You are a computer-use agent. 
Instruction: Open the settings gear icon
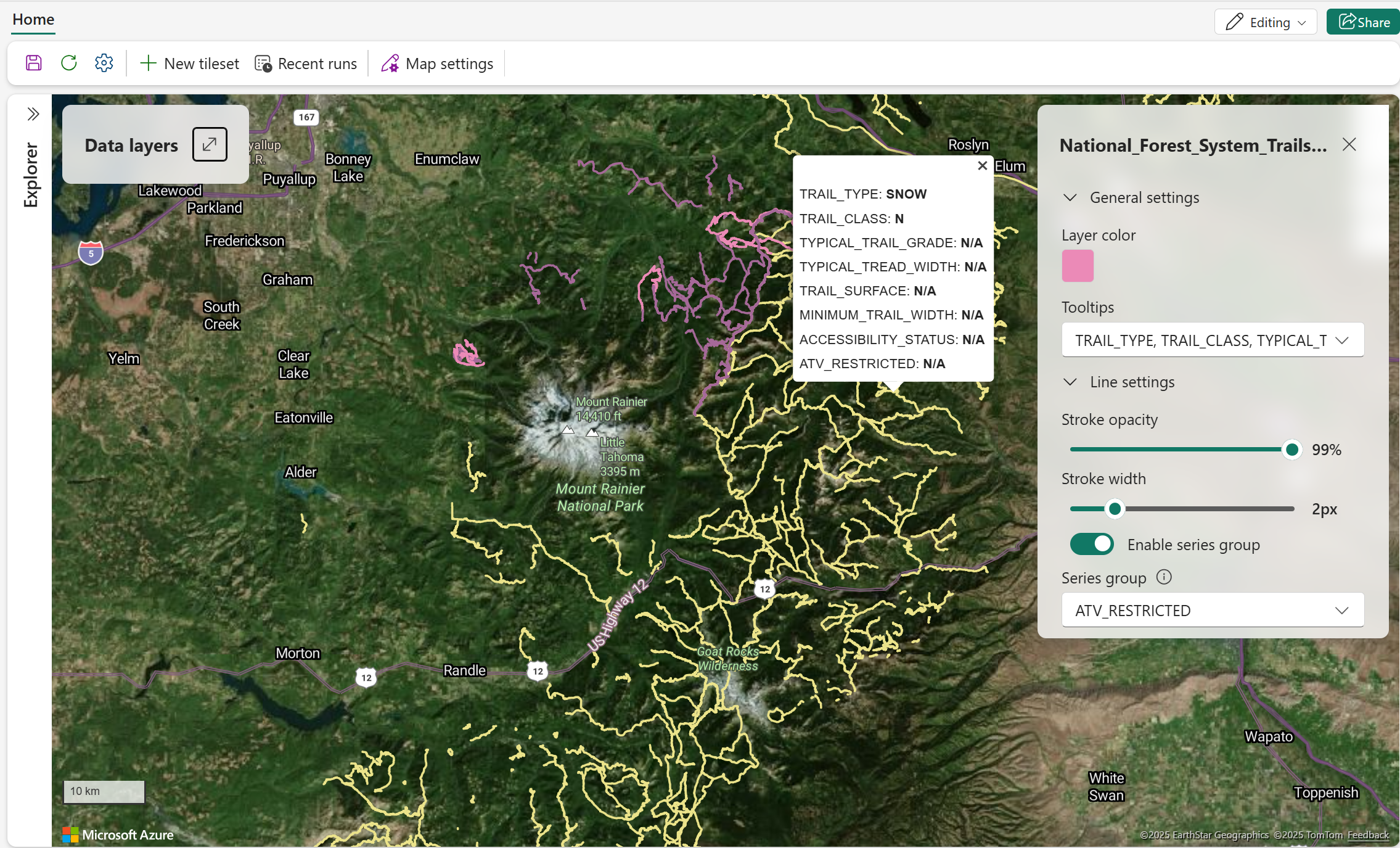tap(104, 63)
